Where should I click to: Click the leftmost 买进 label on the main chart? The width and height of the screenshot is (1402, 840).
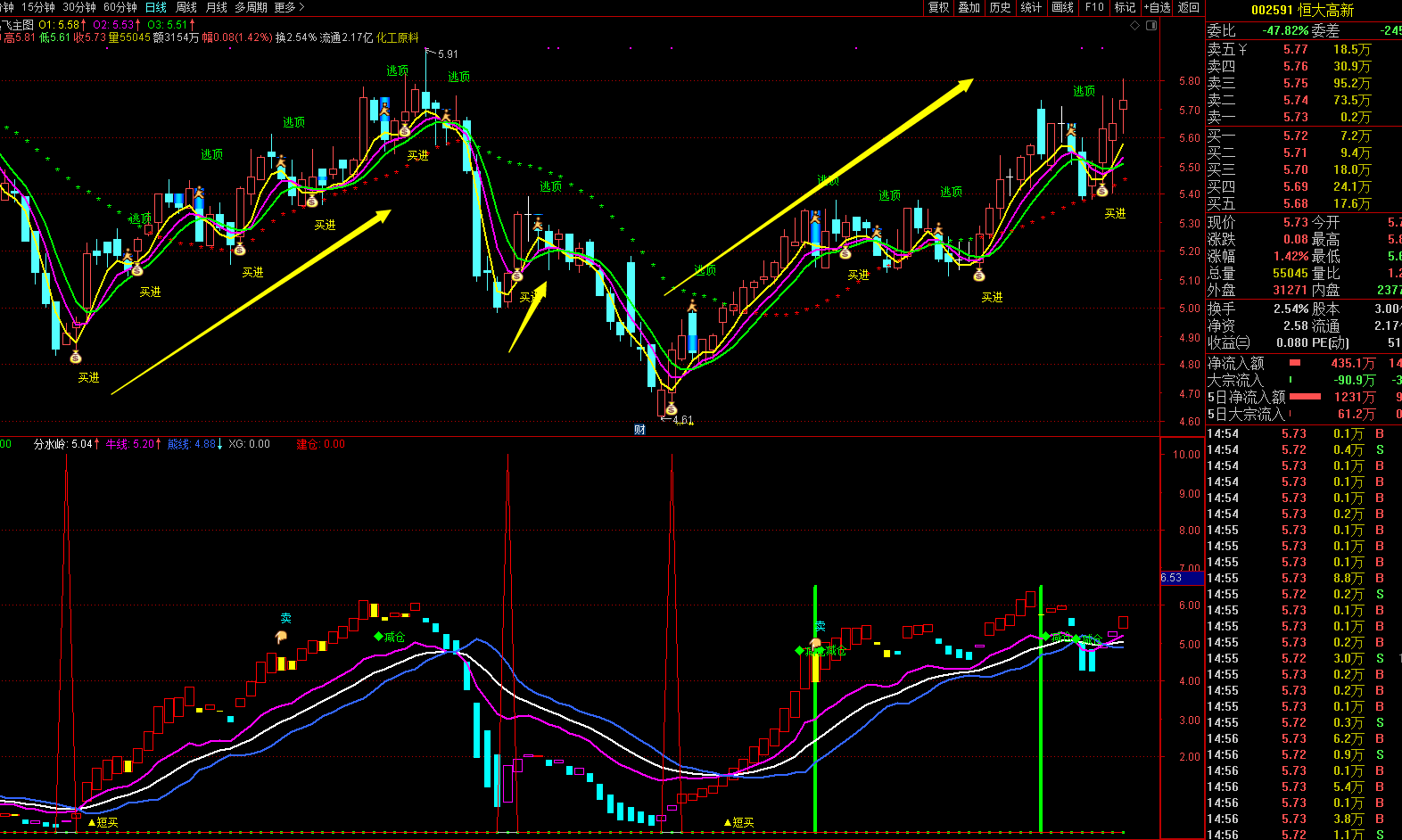89,378
